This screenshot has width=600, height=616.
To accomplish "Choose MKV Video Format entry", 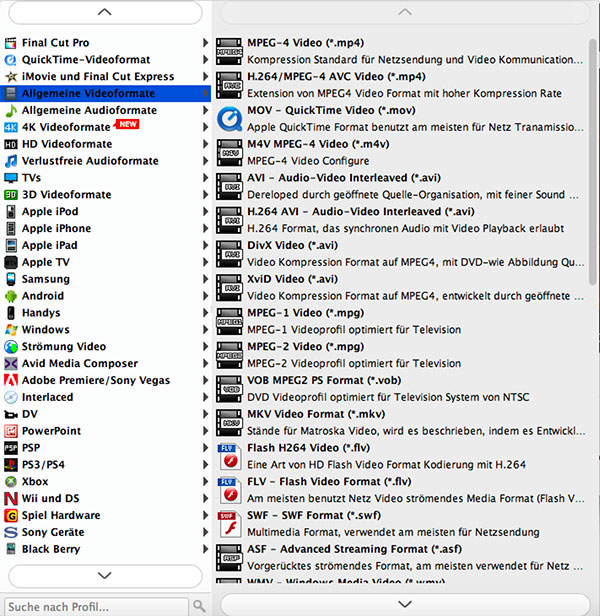I will coord(401,423).
